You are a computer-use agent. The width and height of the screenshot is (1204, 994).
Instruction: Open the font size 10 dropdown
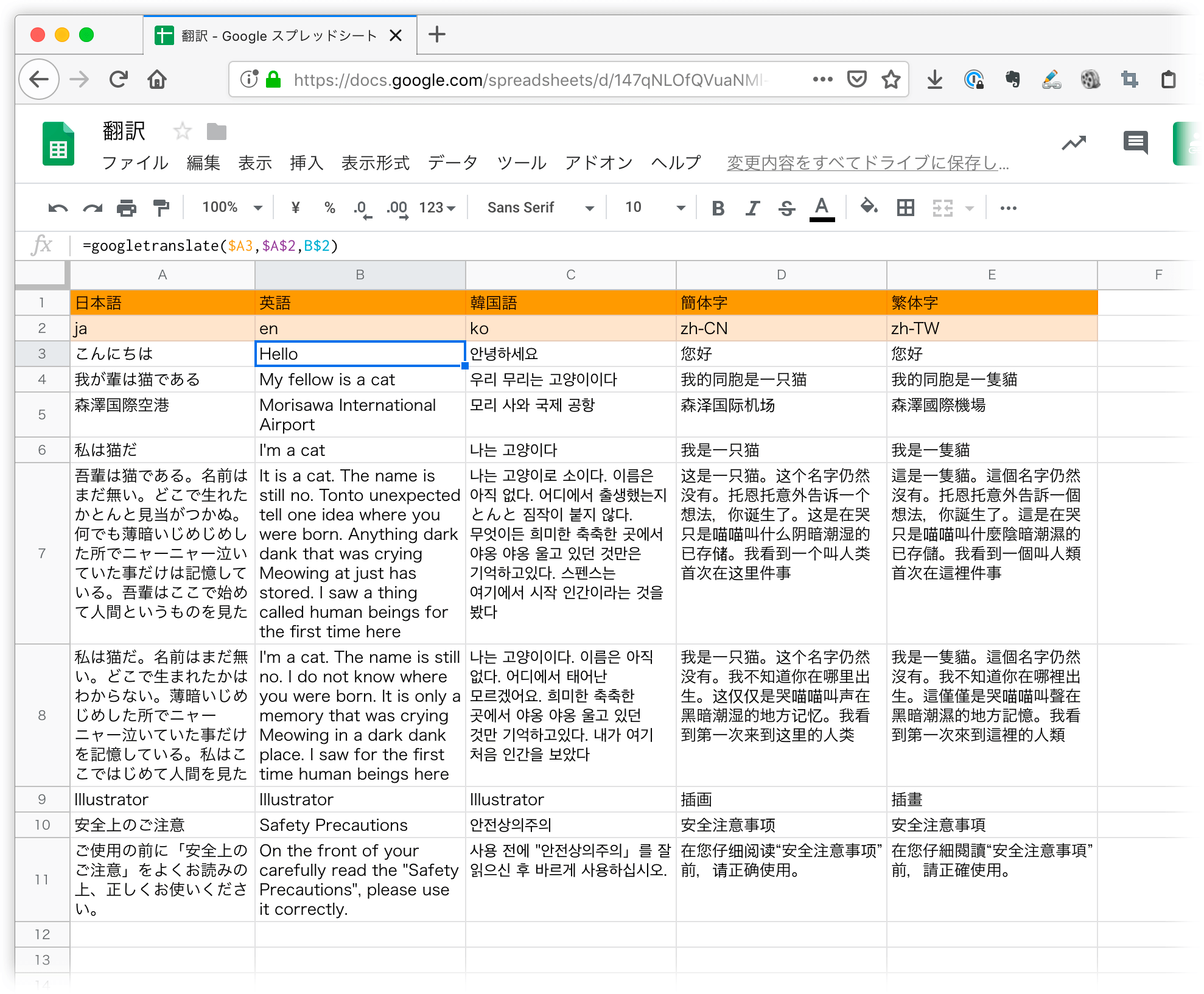(x=654, y=208)
